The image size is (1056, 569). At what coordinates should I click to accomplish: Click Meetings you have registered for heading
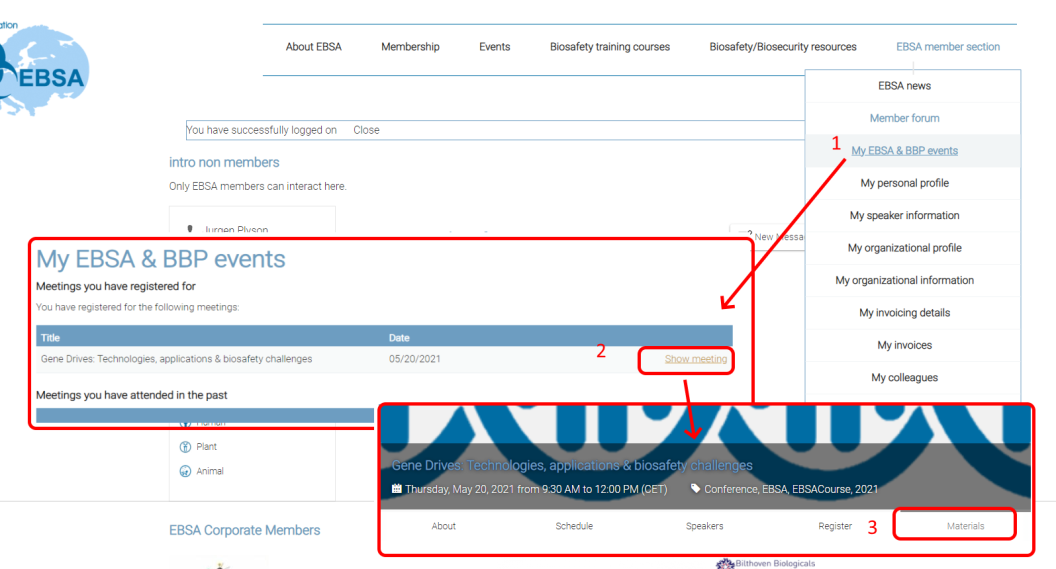point(115,286)
